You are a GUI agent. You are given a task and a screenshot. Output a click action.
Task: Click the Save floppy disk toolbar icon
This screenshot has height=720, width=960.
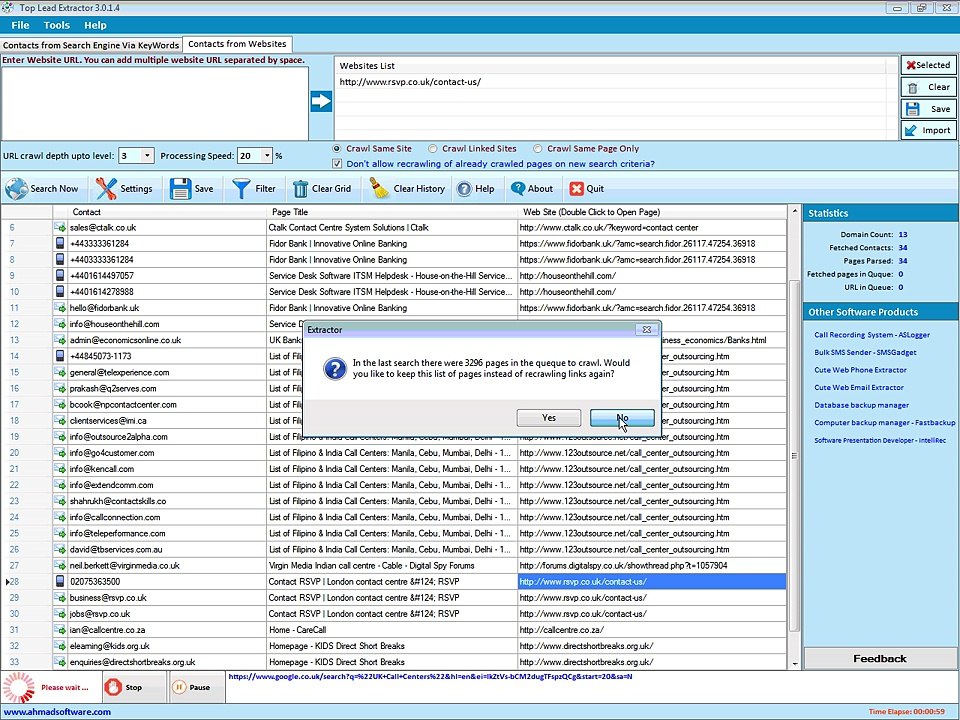pyautogui.click(x=181, y=189)
